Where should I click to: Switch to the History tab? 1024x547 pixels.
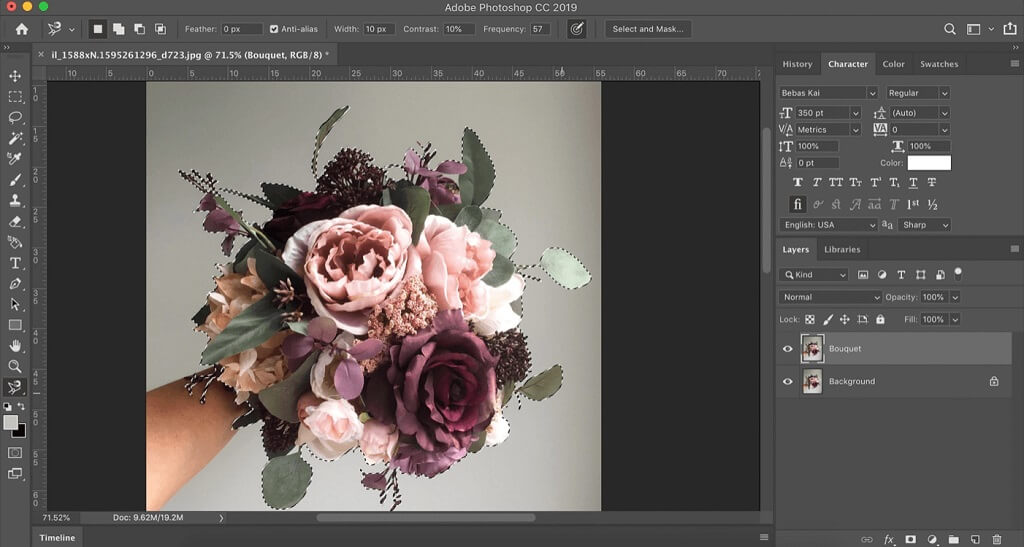tap(797, 64)
